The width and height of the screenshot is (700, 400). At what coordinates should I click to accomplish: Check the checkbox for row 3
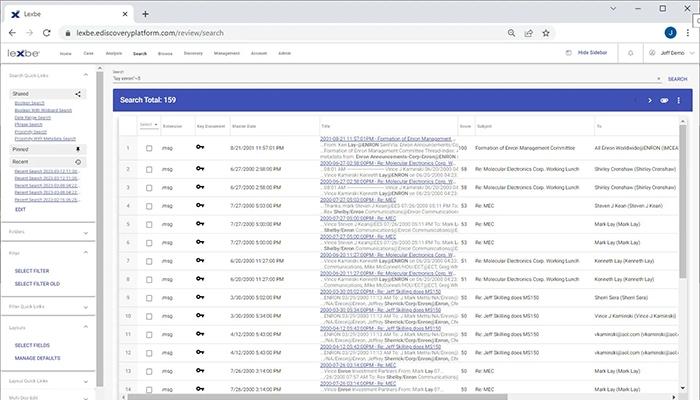tap(149, 188)
